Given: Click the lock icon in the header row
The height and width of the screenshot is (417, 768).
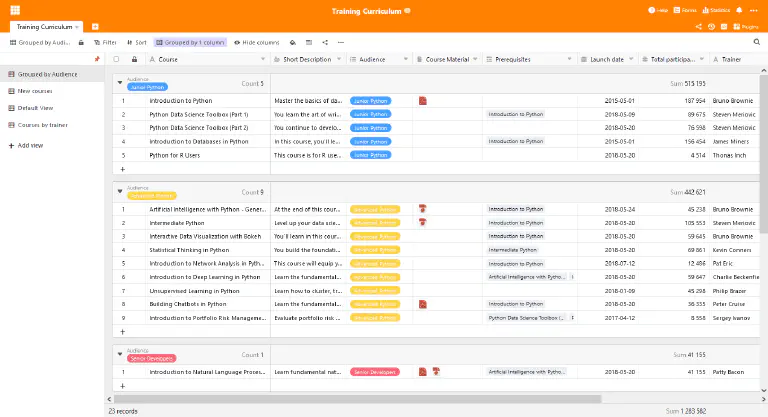Looking at the screenshot, I should pyautogui.click(x=134, y=59).
